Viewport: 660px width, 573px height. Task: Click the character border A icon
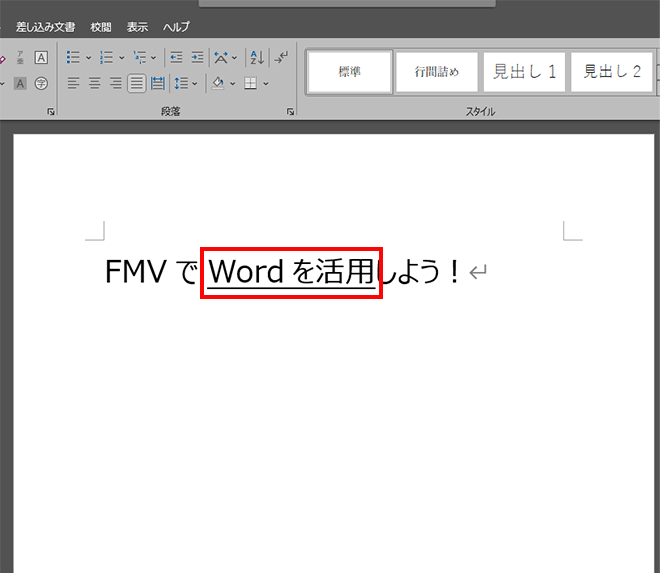(x=41, y=57)
